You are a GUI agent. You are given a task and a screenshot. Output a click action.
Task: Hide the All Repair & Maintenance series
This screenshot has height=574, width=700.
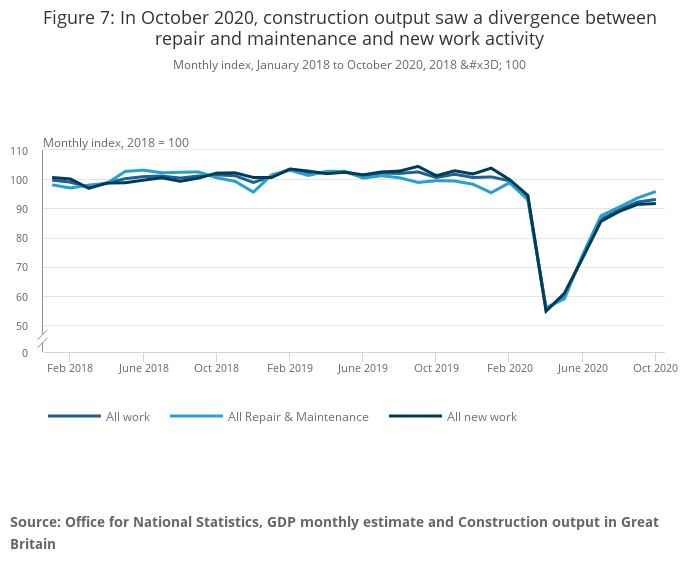[298, 417]
